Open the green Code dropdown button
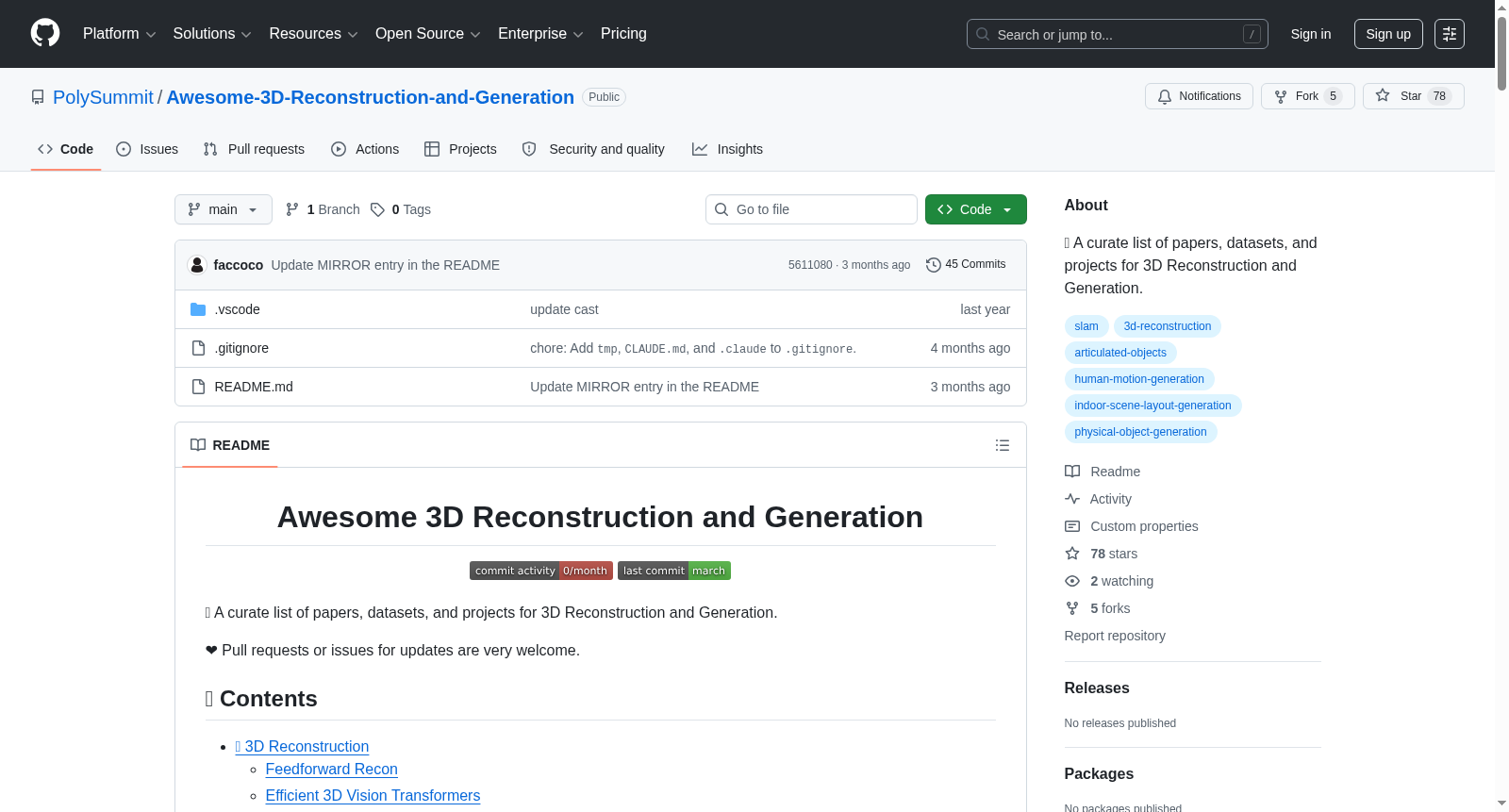1509x812 pixels. coord(976,209)
